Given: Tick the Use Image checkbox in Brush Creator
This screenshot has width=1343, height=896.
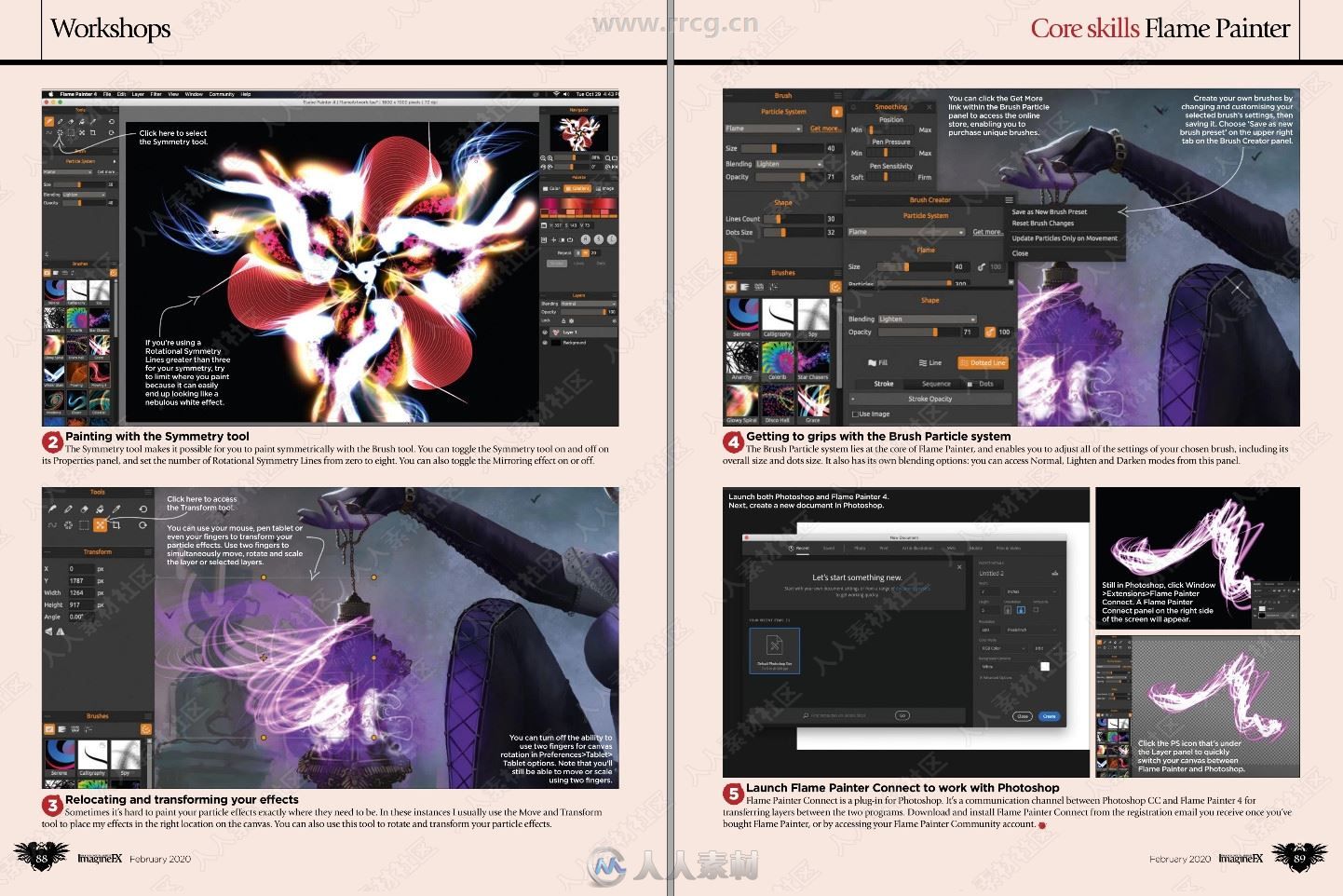Looking at the screenshot, I should coord(855,414).
